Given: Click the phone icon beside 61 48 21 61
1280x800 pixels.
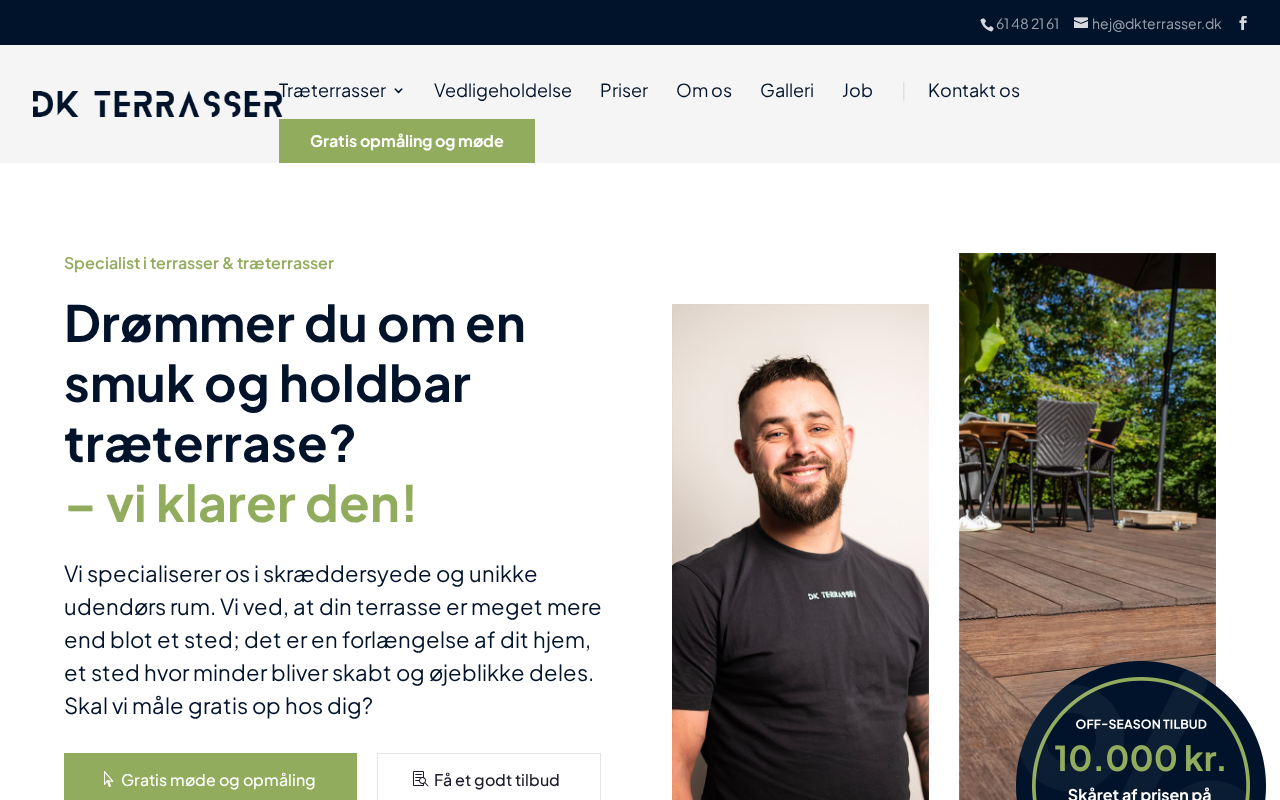Looking at the screenshot, I should point(987,24).
